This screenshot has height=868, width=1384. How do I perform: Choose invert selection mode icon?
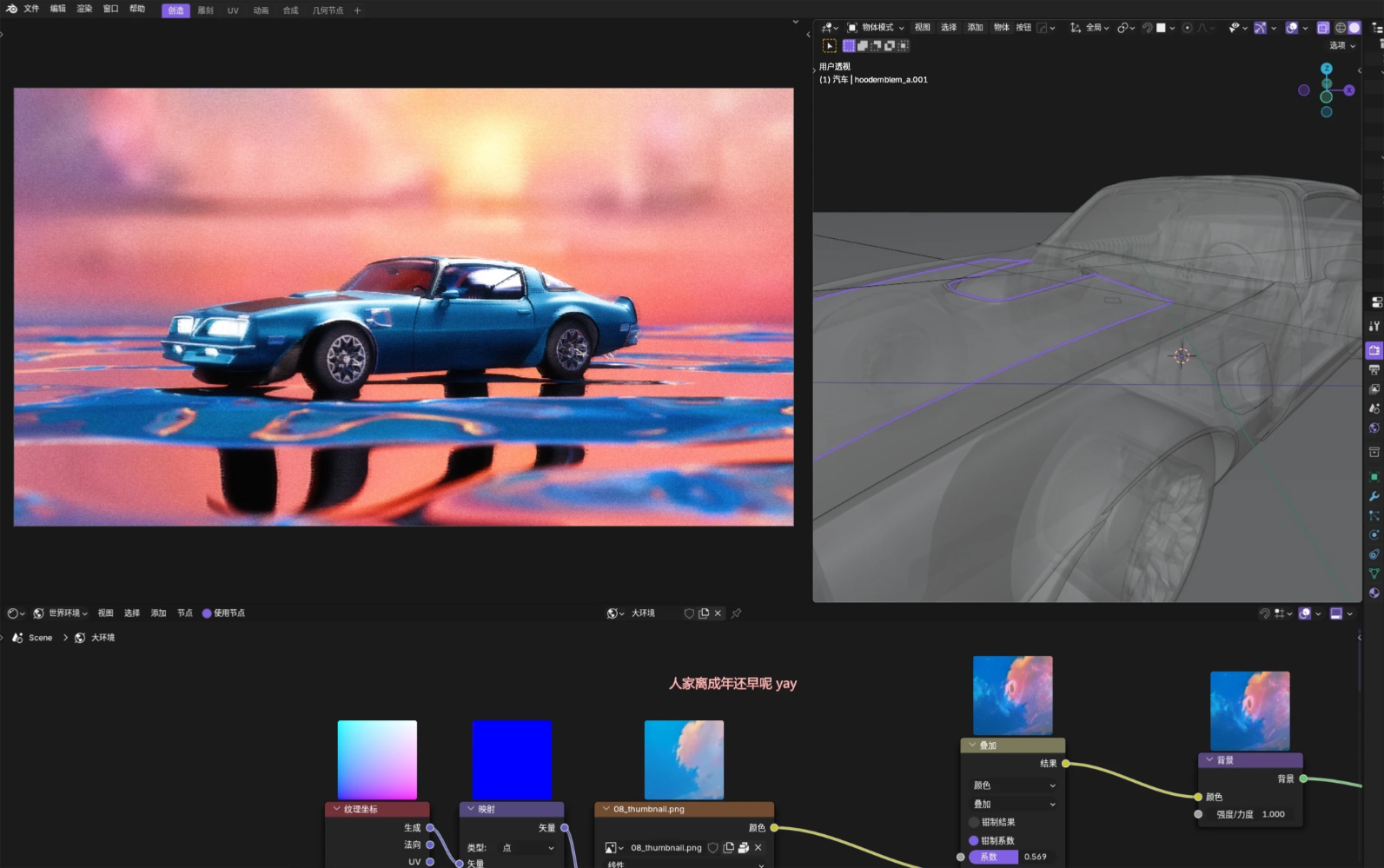coord(890,46)
